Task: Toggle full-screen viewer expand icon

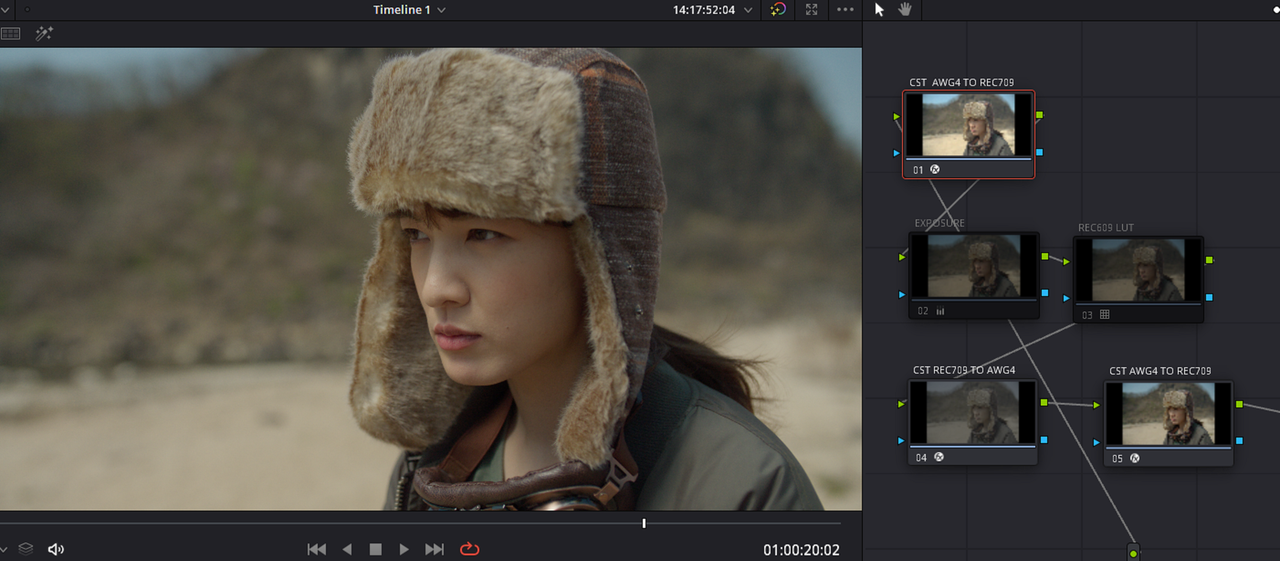Action: point(811,10)
